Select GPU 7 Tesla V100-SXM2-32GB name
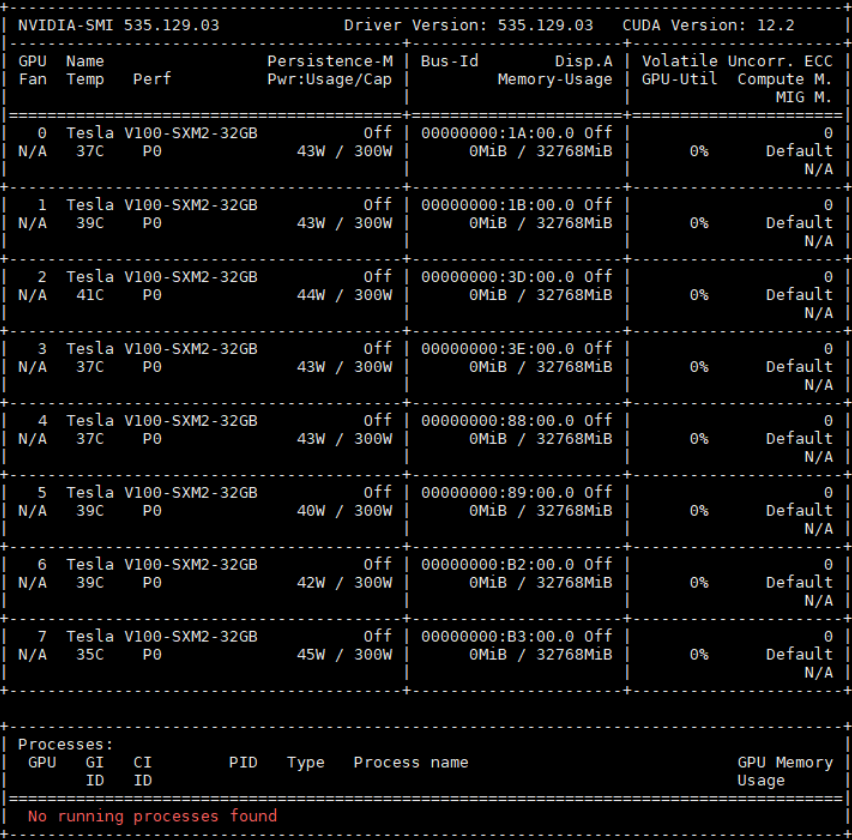This screenshot has width=852, height=840. 162,636
